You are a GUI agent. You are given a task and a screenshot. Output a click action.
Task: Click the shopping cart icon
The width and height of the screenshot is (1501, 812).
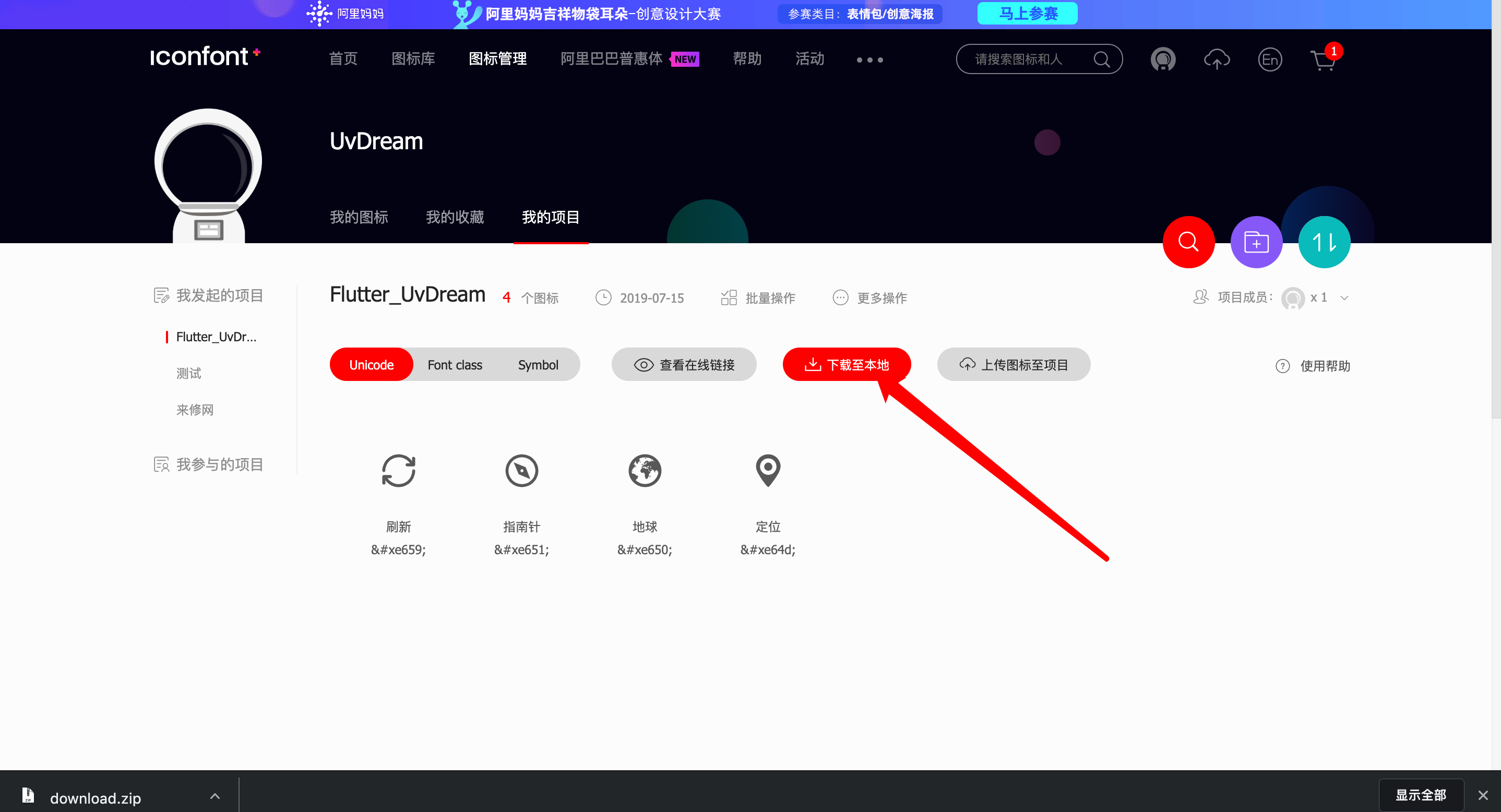coord(1323,59)
